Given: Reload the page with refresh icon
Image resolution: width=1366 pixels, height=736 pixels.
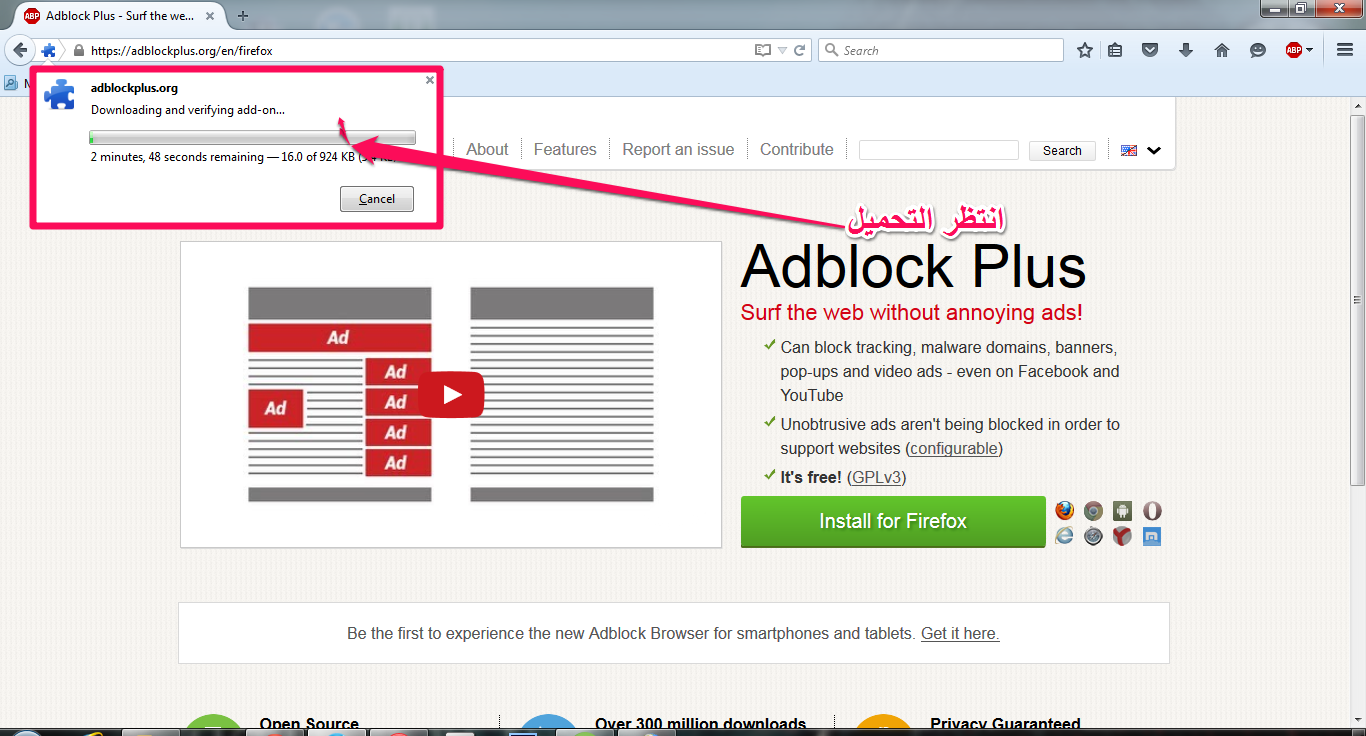Looking at the screenshot, I should [800, 50].
